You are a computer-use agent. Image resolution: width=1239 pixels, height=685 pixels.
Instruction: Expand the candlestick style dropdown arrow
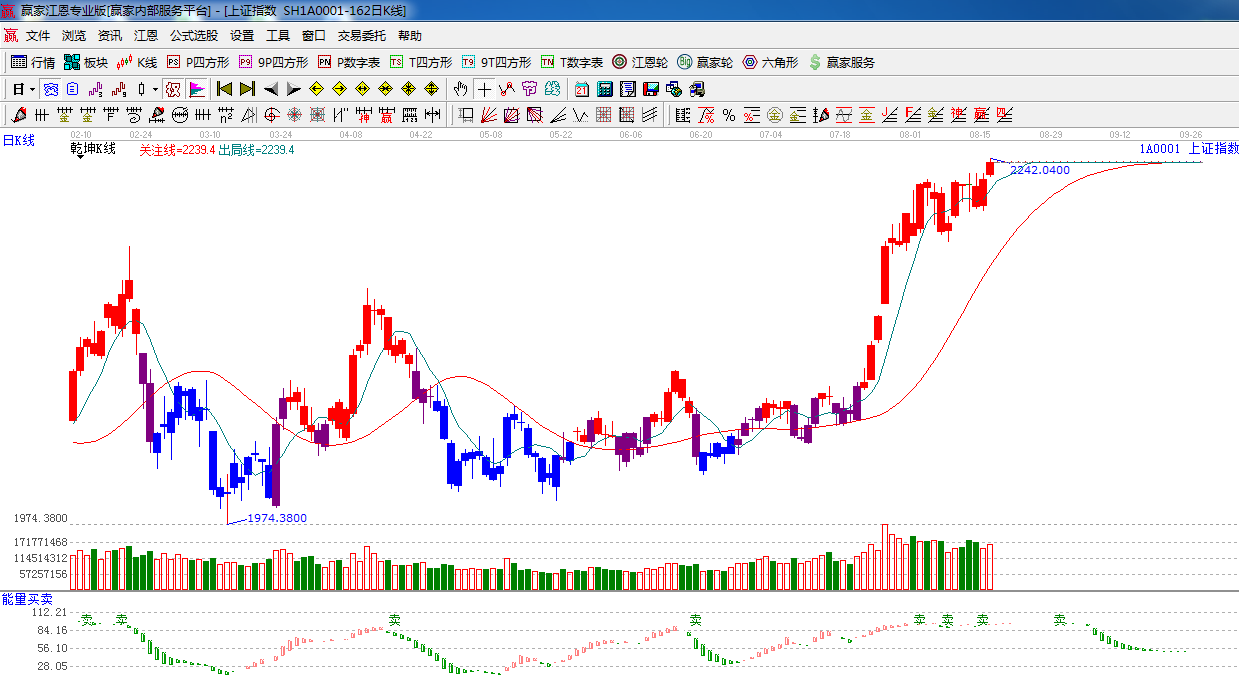pyautogui.click(x=154, y=89)
